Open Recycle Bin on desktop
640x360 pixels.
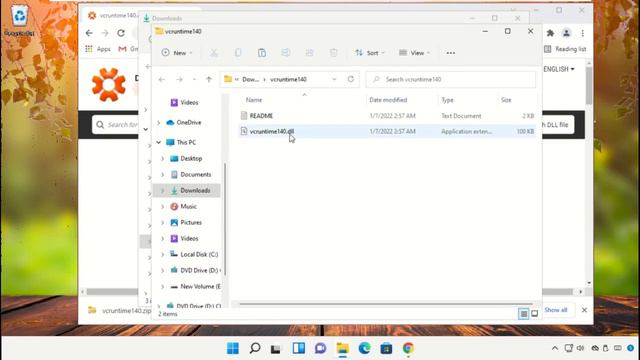[19, 20]
